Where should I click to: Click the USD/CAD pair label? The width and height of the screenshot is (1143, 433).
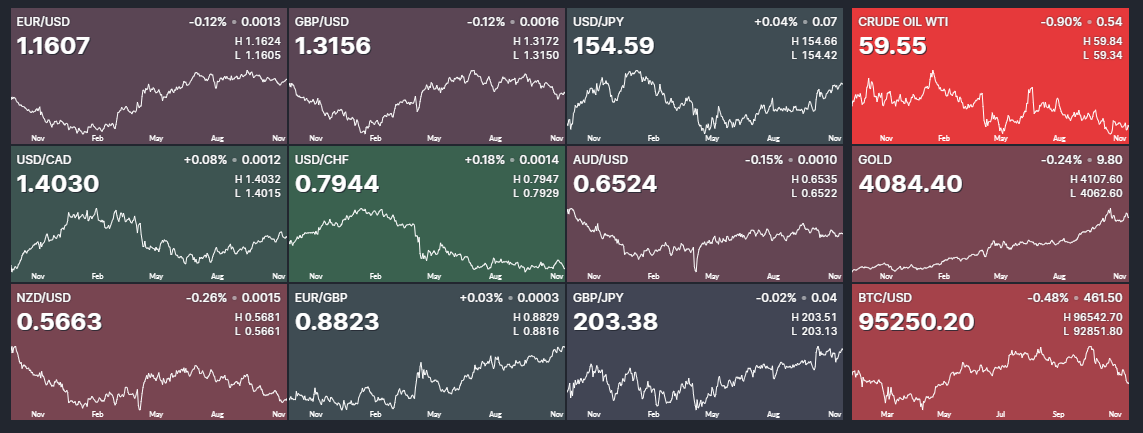coord(44,159)
